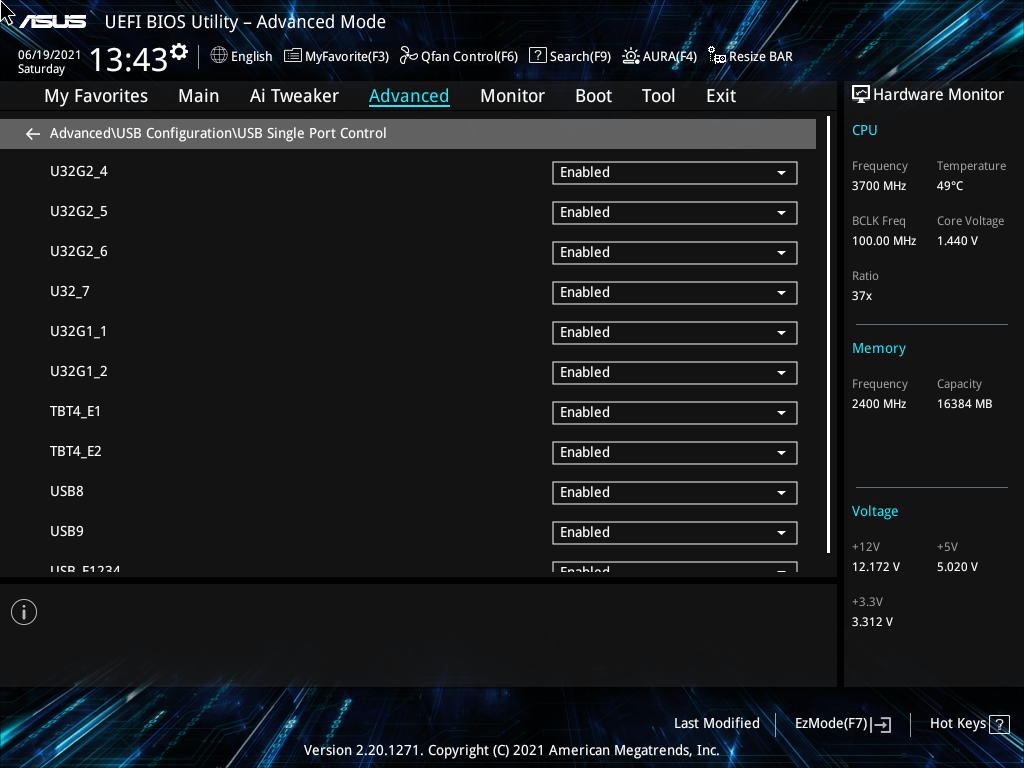Open AURA lighting settings
Image resolution: width=1024 pixels, height=768 pixels.
pyautogui.click(x=659, y=56)
